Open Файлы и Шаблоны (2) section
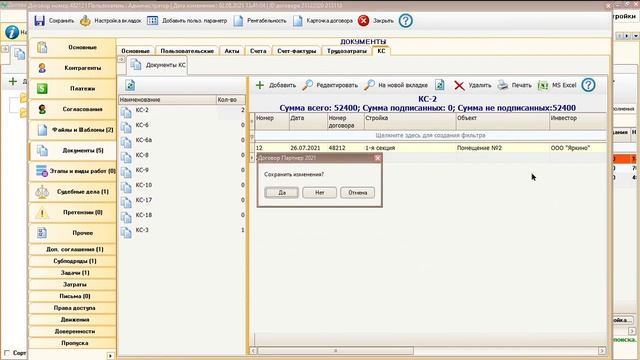640x360 pixels. coord(73,130)
